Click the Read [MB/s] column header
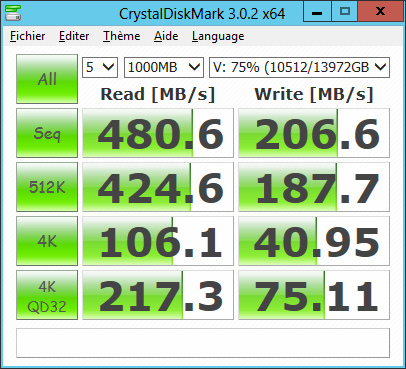The height and width of the screenshot is (369, 406). [158, 94]
